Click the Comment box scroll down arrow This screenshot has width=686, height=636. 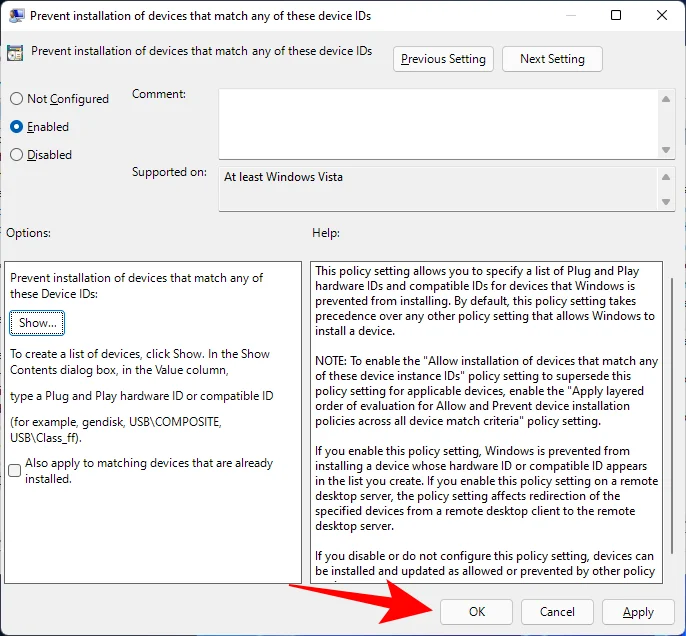coord(667,149)
